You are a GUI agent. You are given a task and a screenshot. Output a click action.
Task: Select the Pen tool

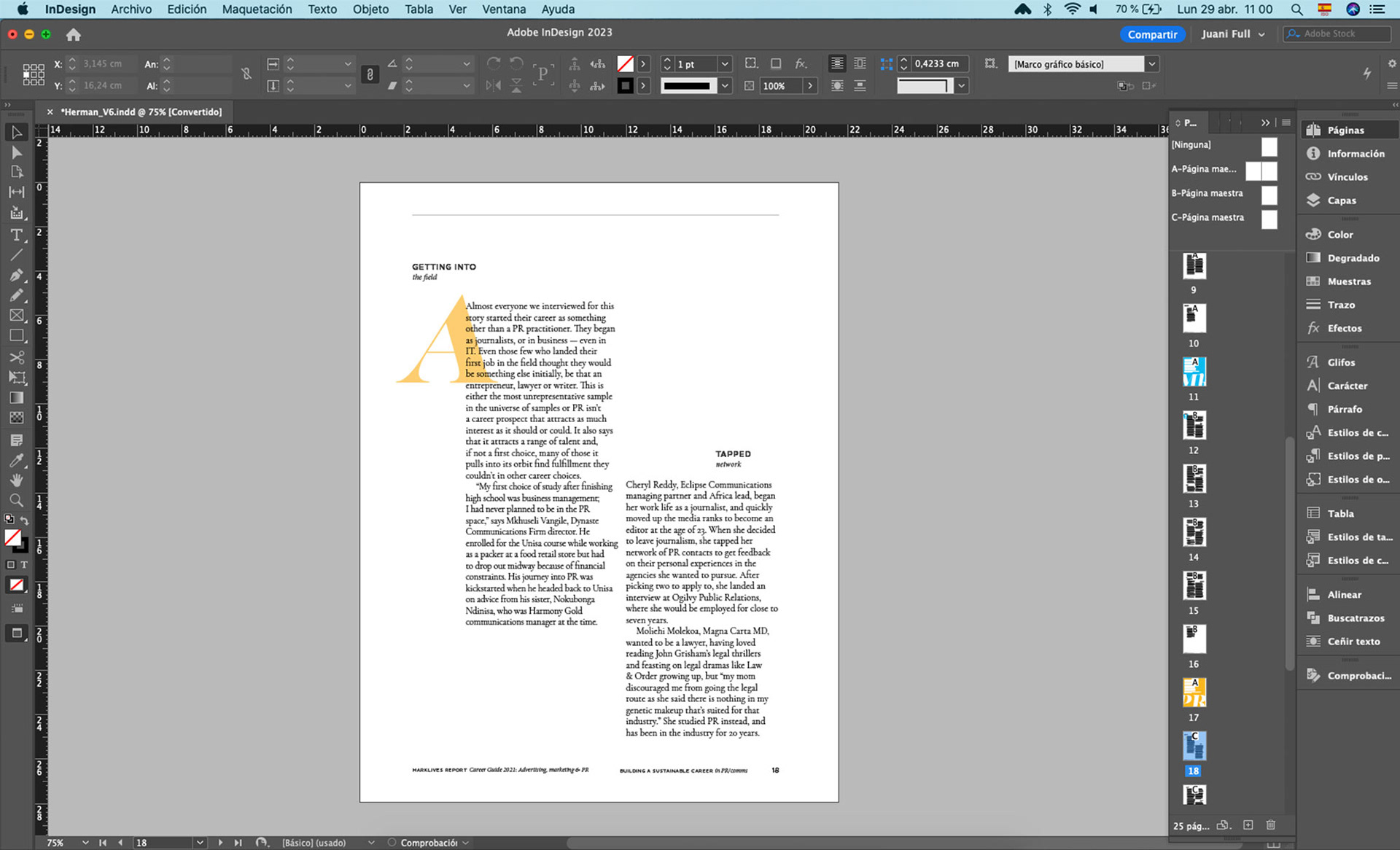click(16, 275)
